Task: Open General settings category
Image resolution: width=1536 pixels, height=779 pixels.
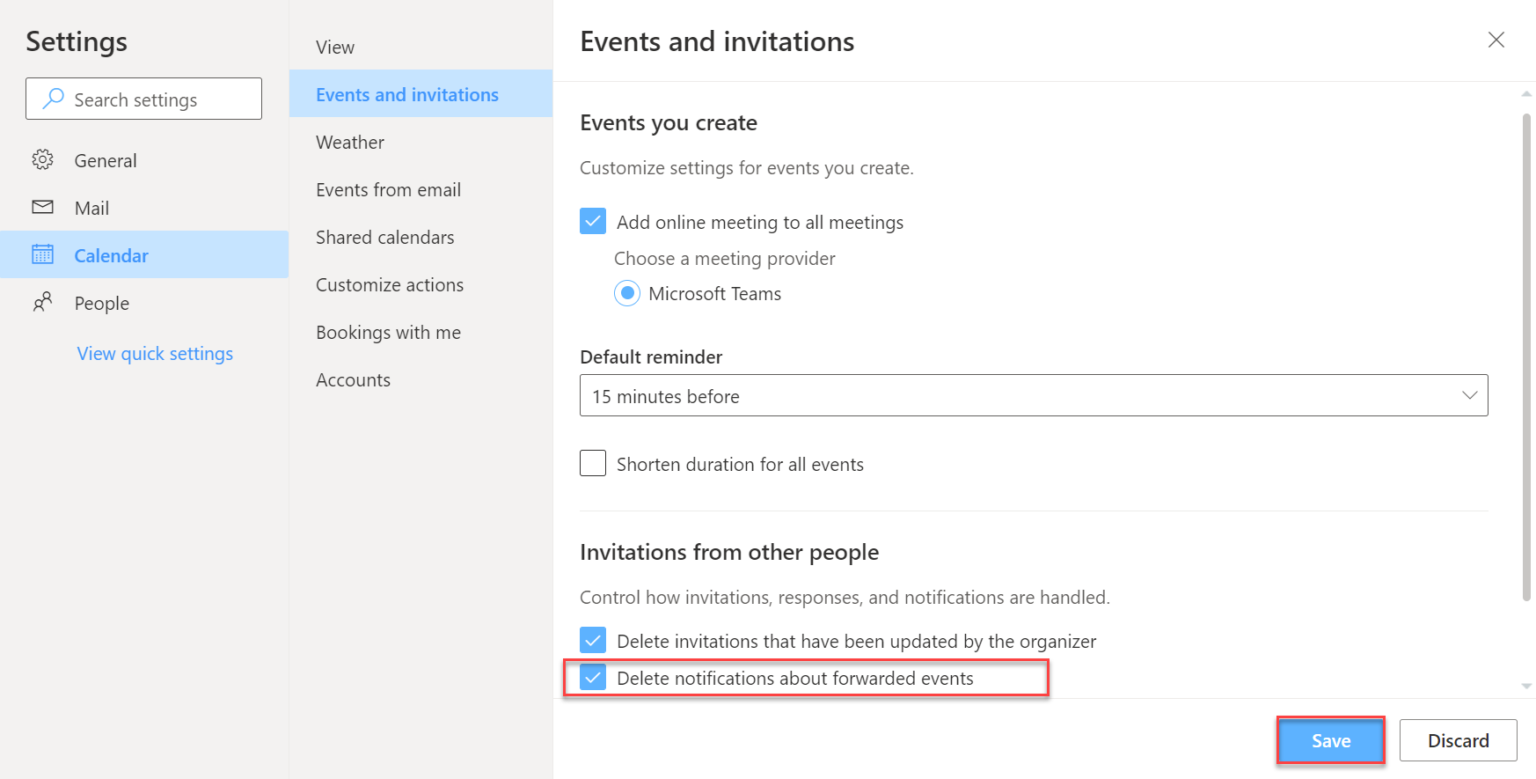Action: [x=144, y=160]
